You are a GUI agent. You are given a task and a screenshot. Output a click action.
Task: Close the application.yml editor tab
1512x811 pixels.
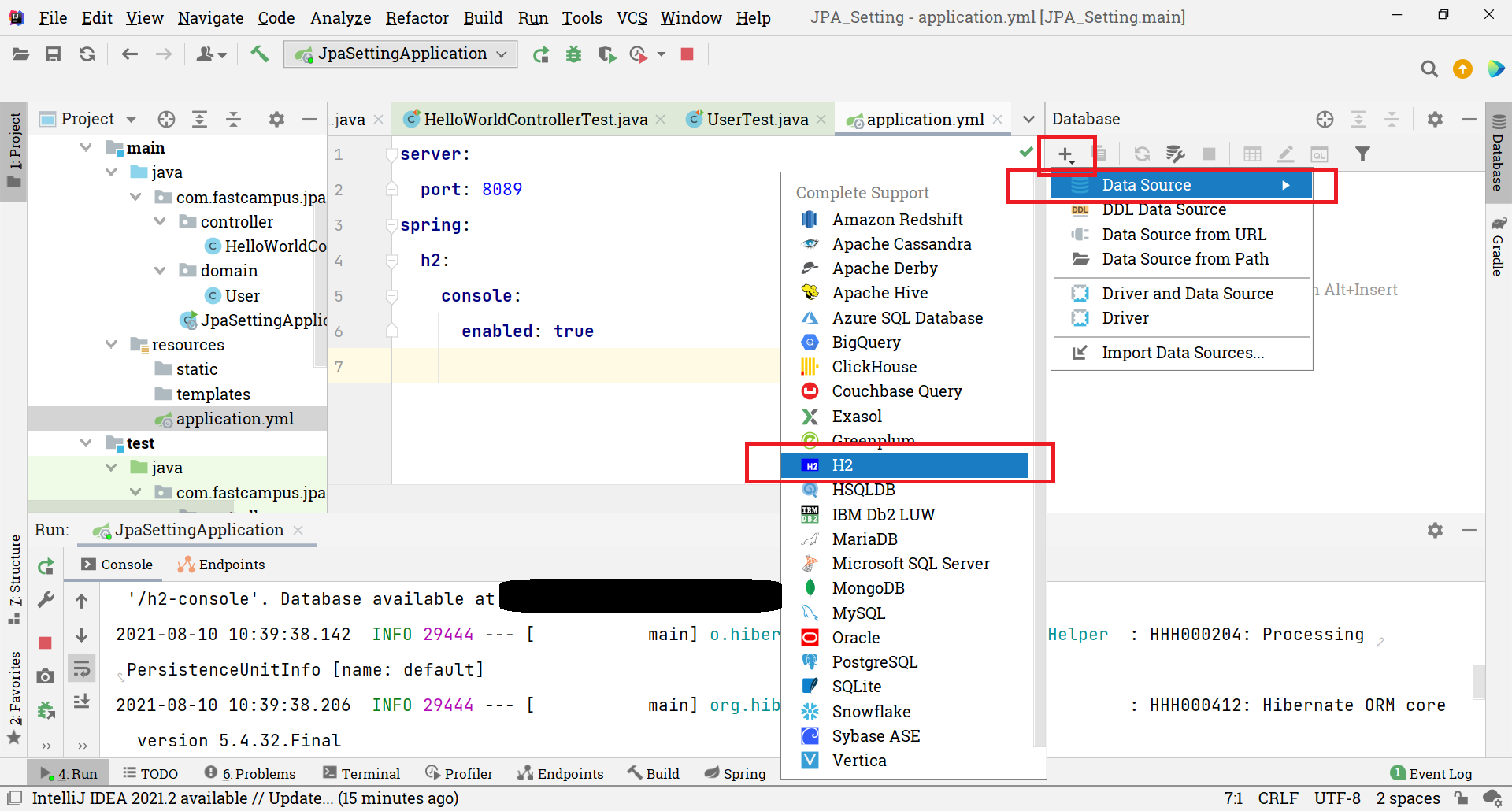[998, 119]
